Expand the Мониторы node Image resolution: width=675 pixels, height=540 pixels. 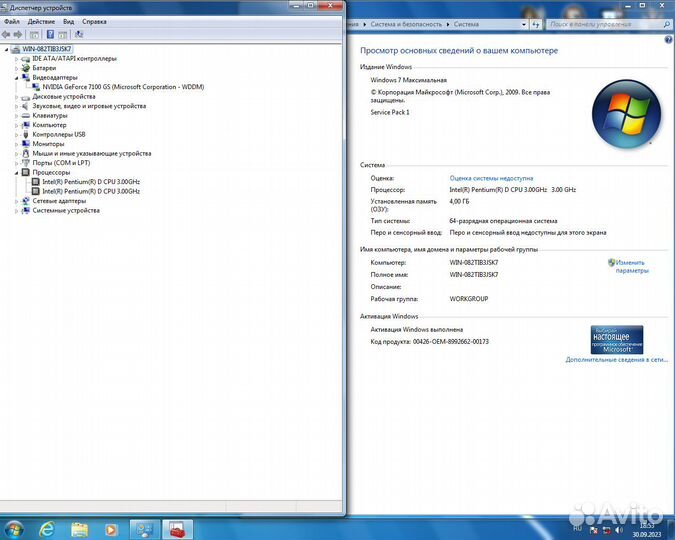point(16,144)
